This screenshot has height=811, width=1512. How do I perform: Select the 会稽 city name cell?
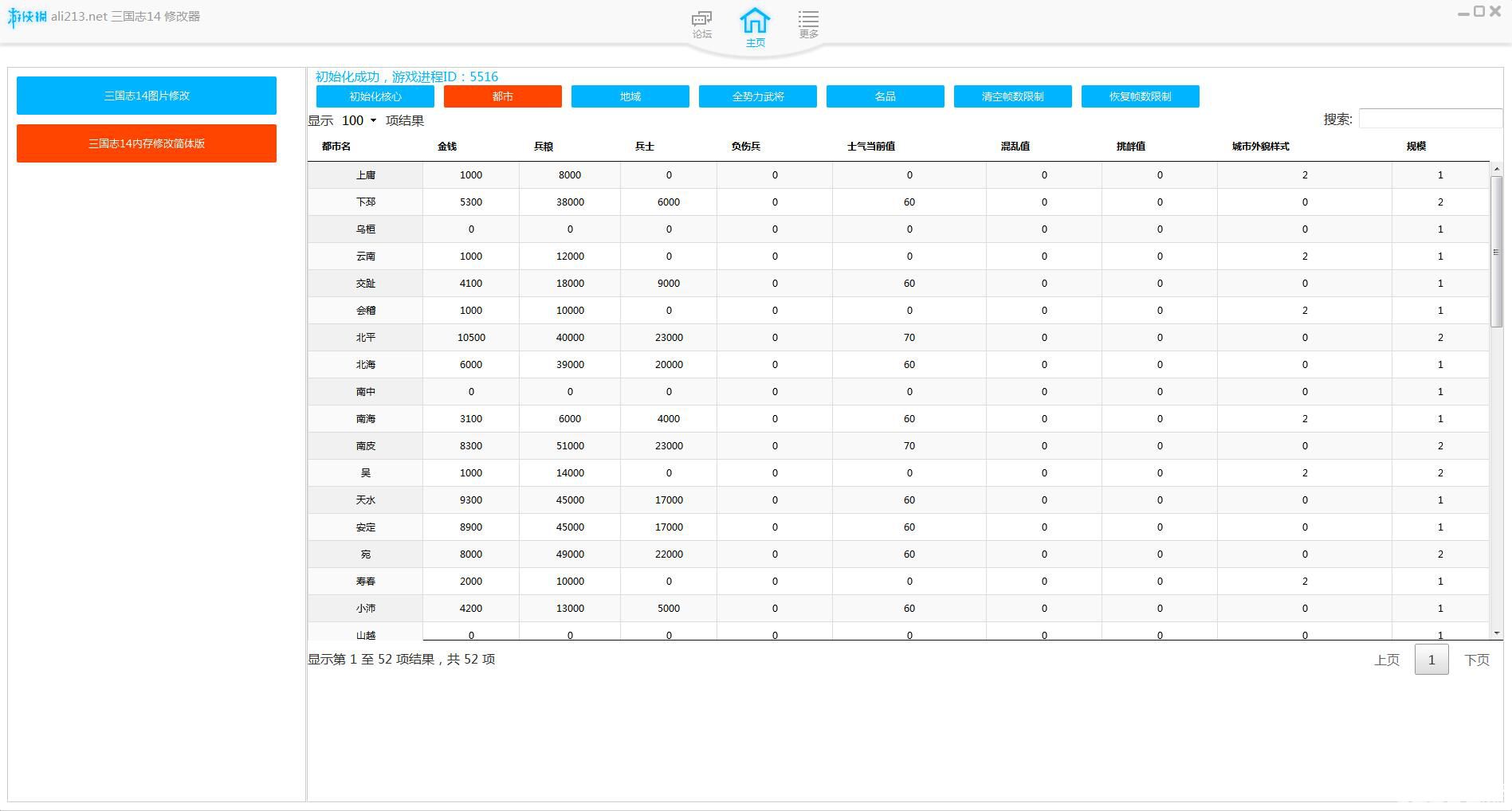point(366,311)
